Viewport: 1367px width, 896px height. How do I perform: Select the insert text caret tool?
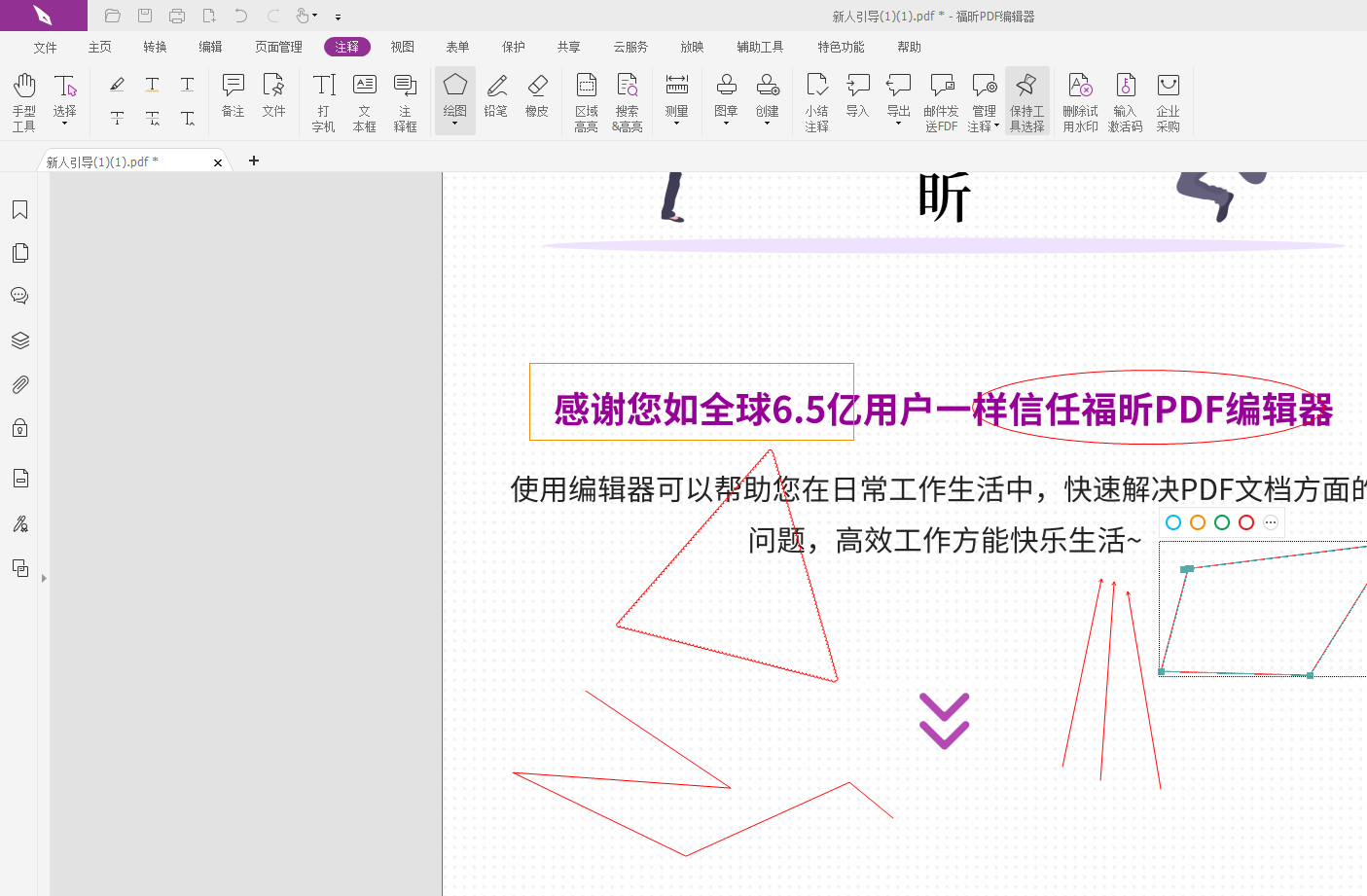click(188, 119)
